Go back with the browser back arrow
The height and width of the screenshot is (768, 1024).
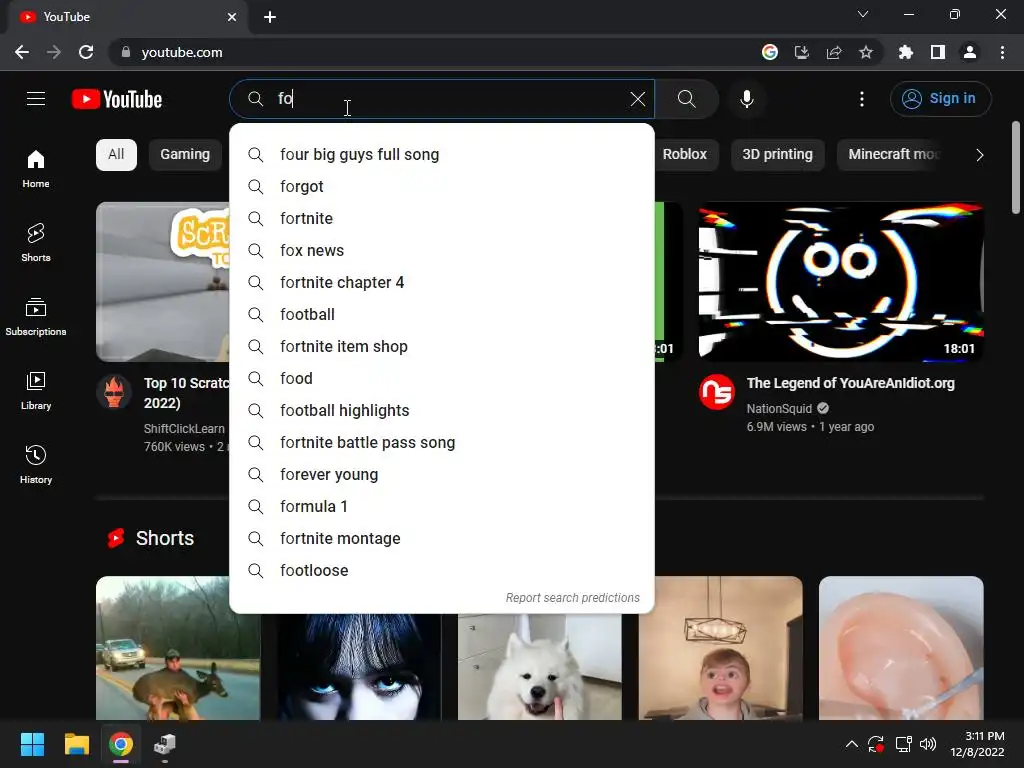click(22, 52)
